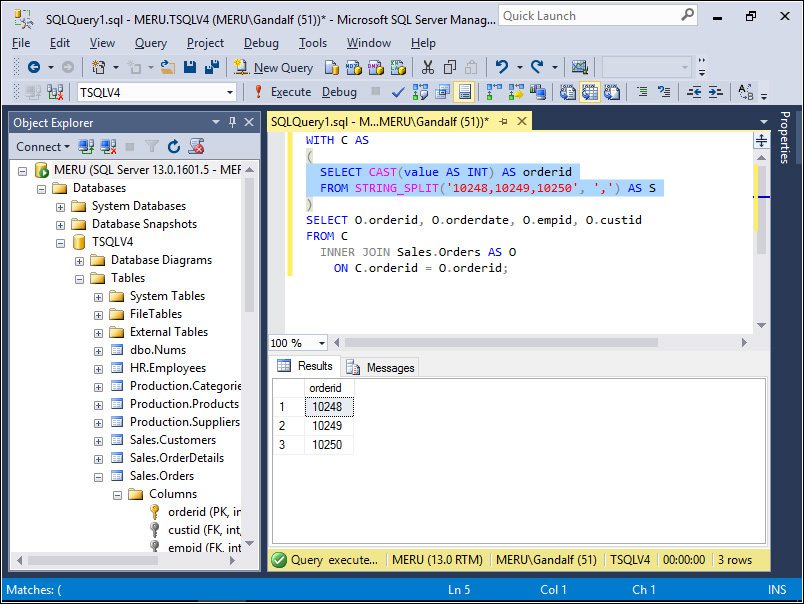Open the 100 % zoom level dropdown
The width and height of the screenshot is (804, 604).
(x=323, y=343)
